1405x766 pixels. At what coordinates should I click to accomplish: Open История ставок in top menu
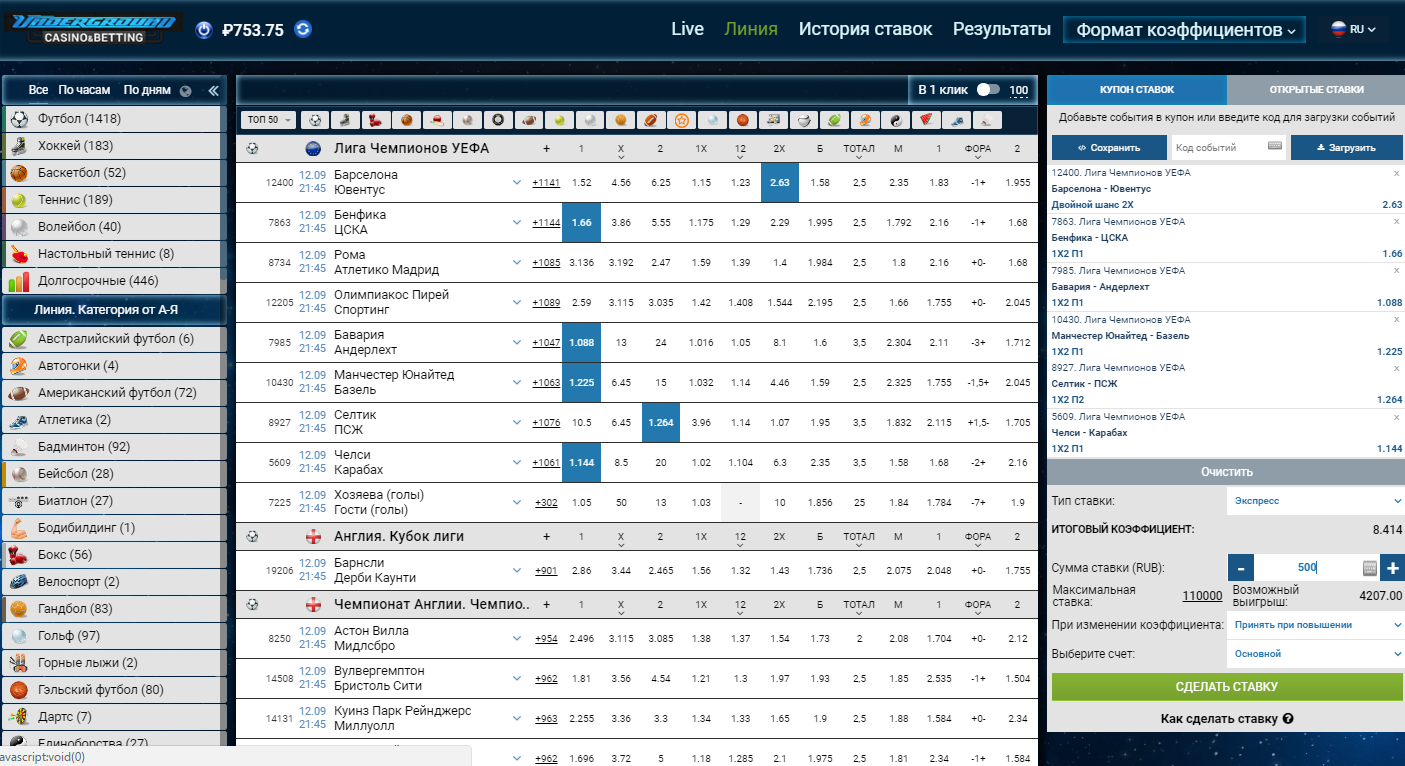865,29
